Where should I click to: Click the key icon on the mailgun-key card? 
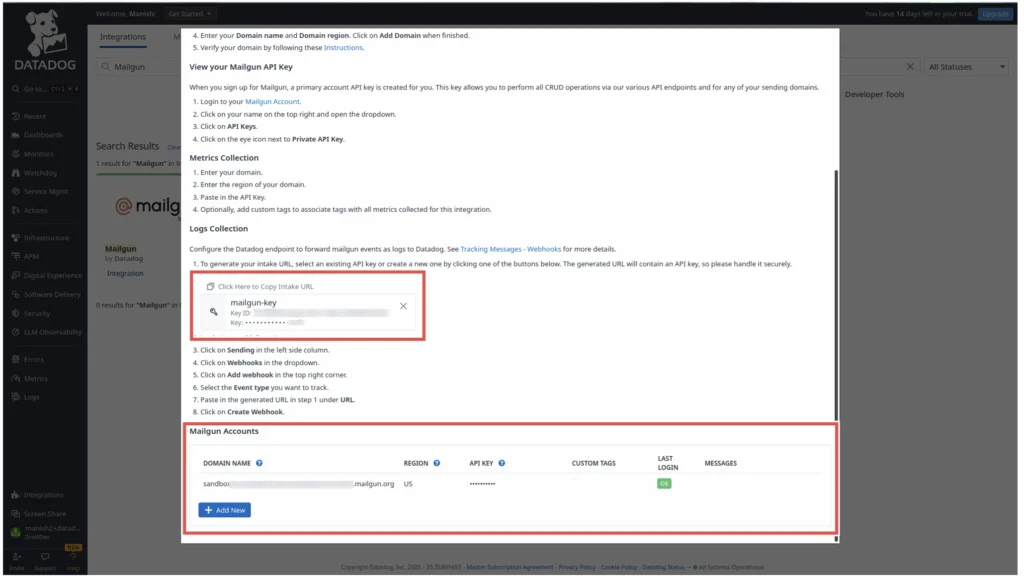pos(214,312)
